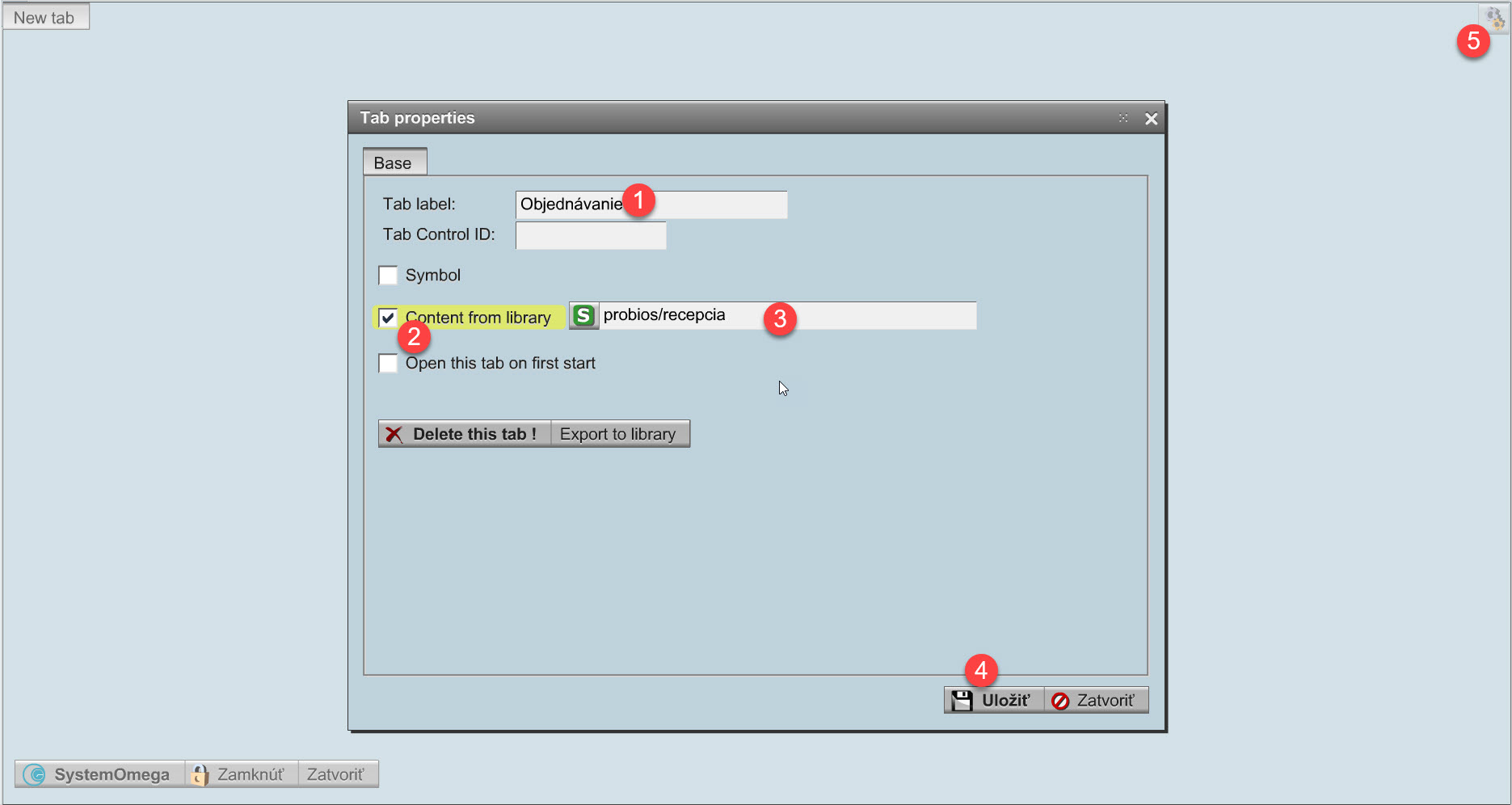1512x805 pixels.
Task: Focus the Tab Control ID field
Action: tap(590, 235)
